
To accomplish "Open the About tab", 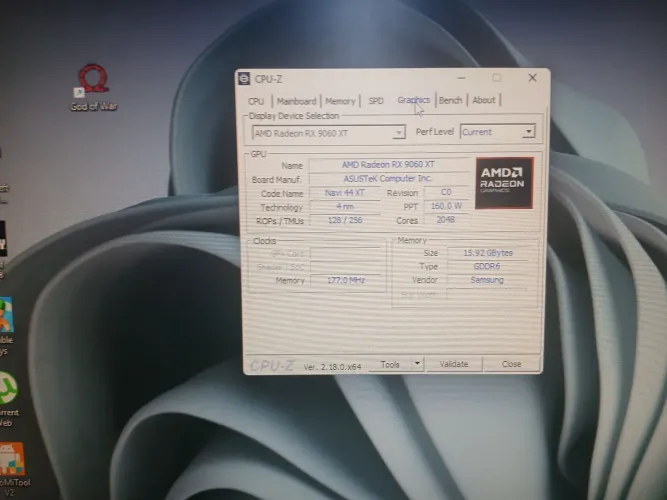I will [x=484, y=100].
